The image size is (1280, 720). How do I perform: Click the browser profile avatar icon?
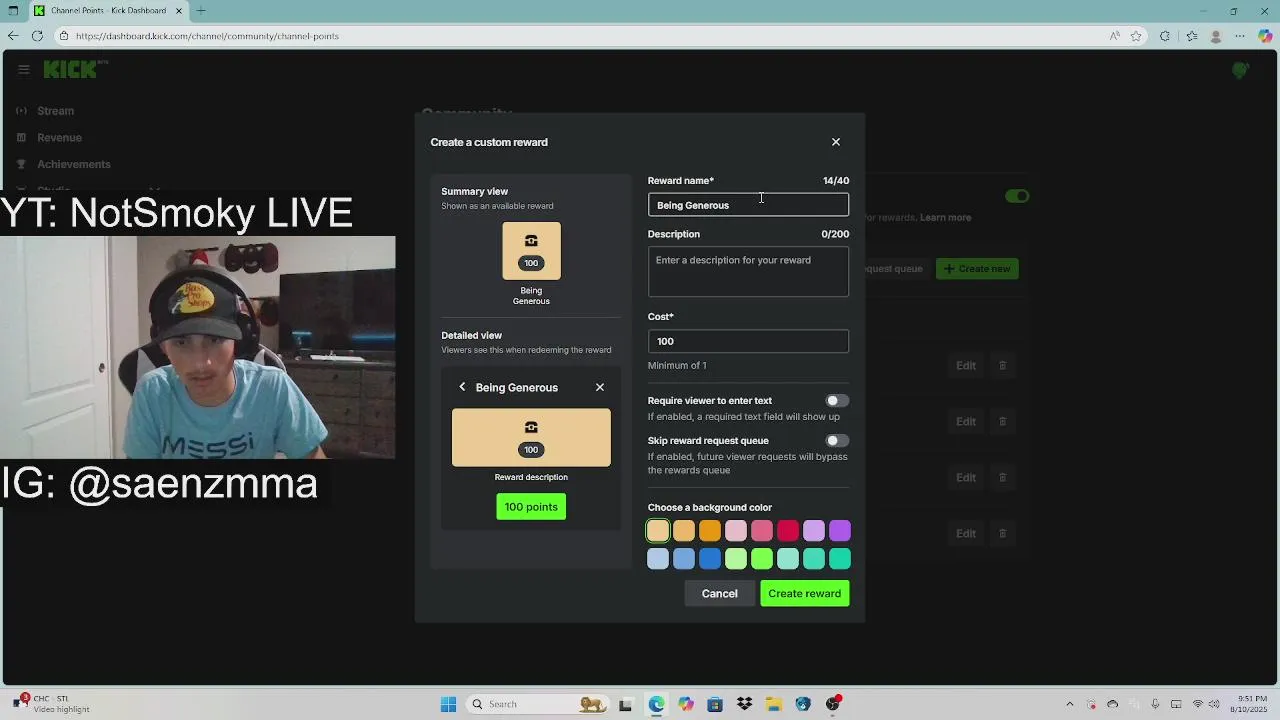pos(1216,36)
